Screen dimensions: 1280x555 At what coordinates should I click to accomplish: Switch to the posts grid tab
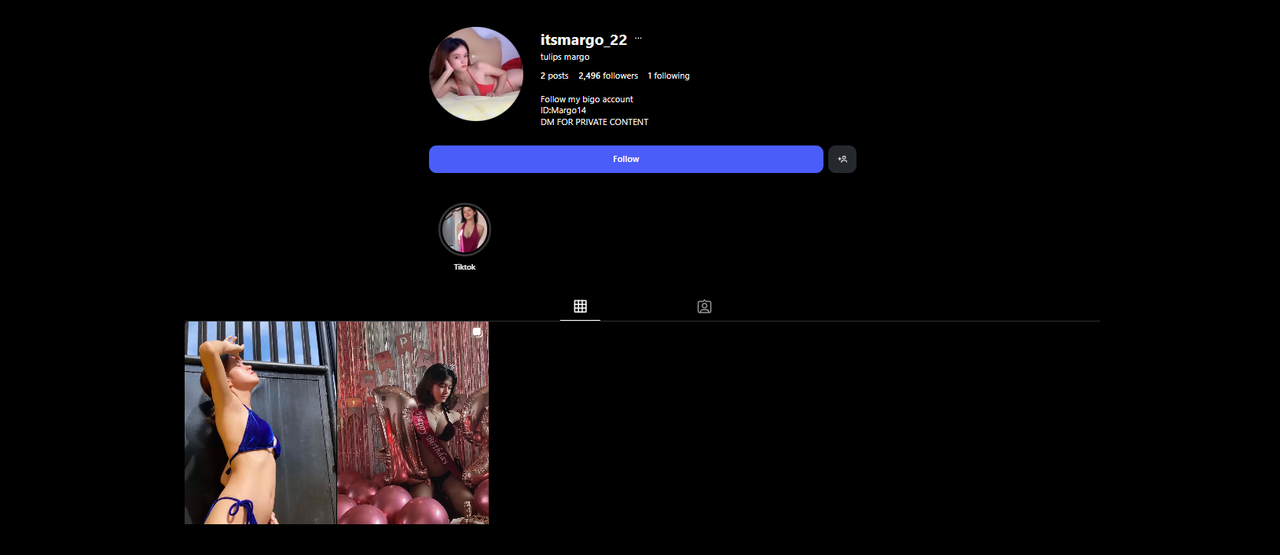580,306
